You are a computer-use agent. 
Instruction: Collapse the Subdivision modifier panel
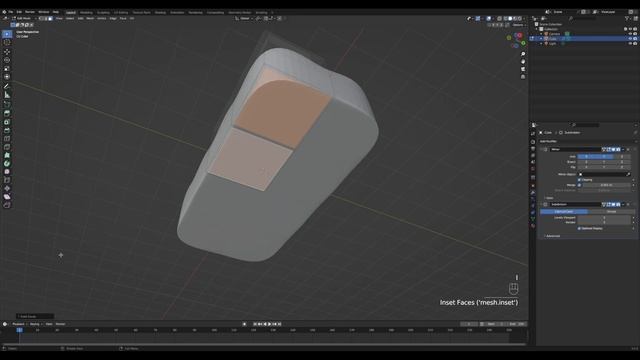click(542, 204)
